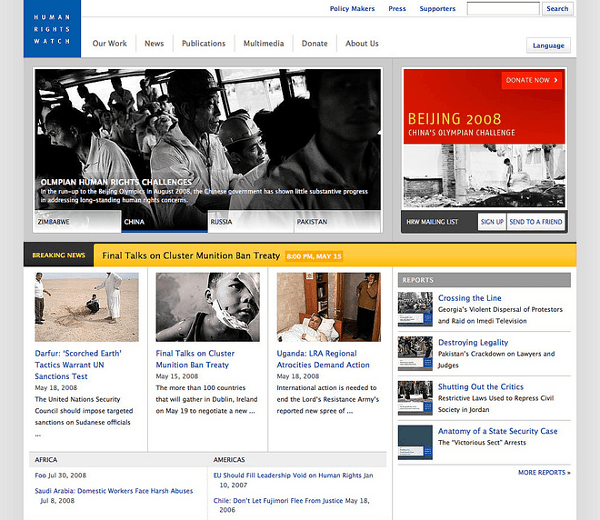Image resolution: width=600 pixels, height=520 pixels.
Task: Open the Darfur desert photo thumbnail
Action: 86,307
